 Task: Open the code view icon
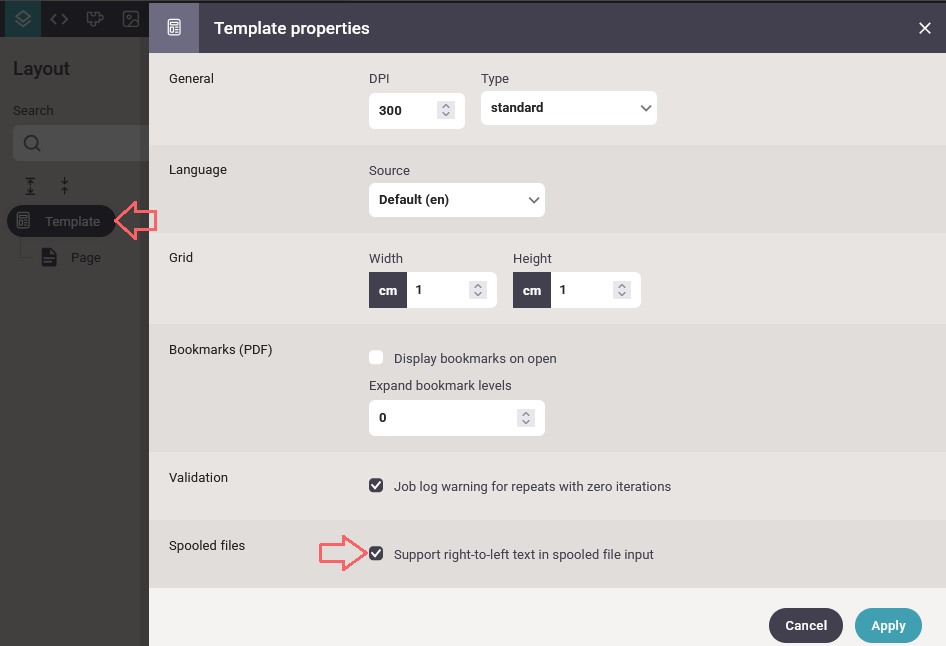(x=59, y=19)
